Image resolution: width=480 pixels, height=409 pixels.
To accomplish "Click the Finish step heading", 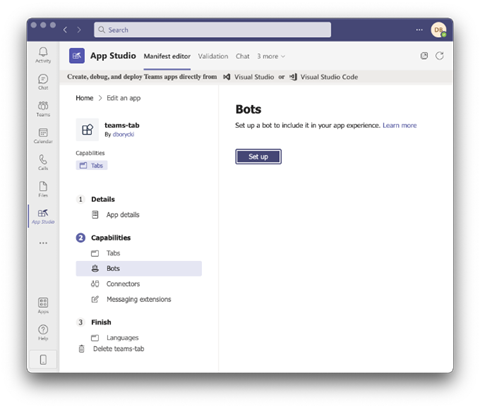I will coord(101,322).
